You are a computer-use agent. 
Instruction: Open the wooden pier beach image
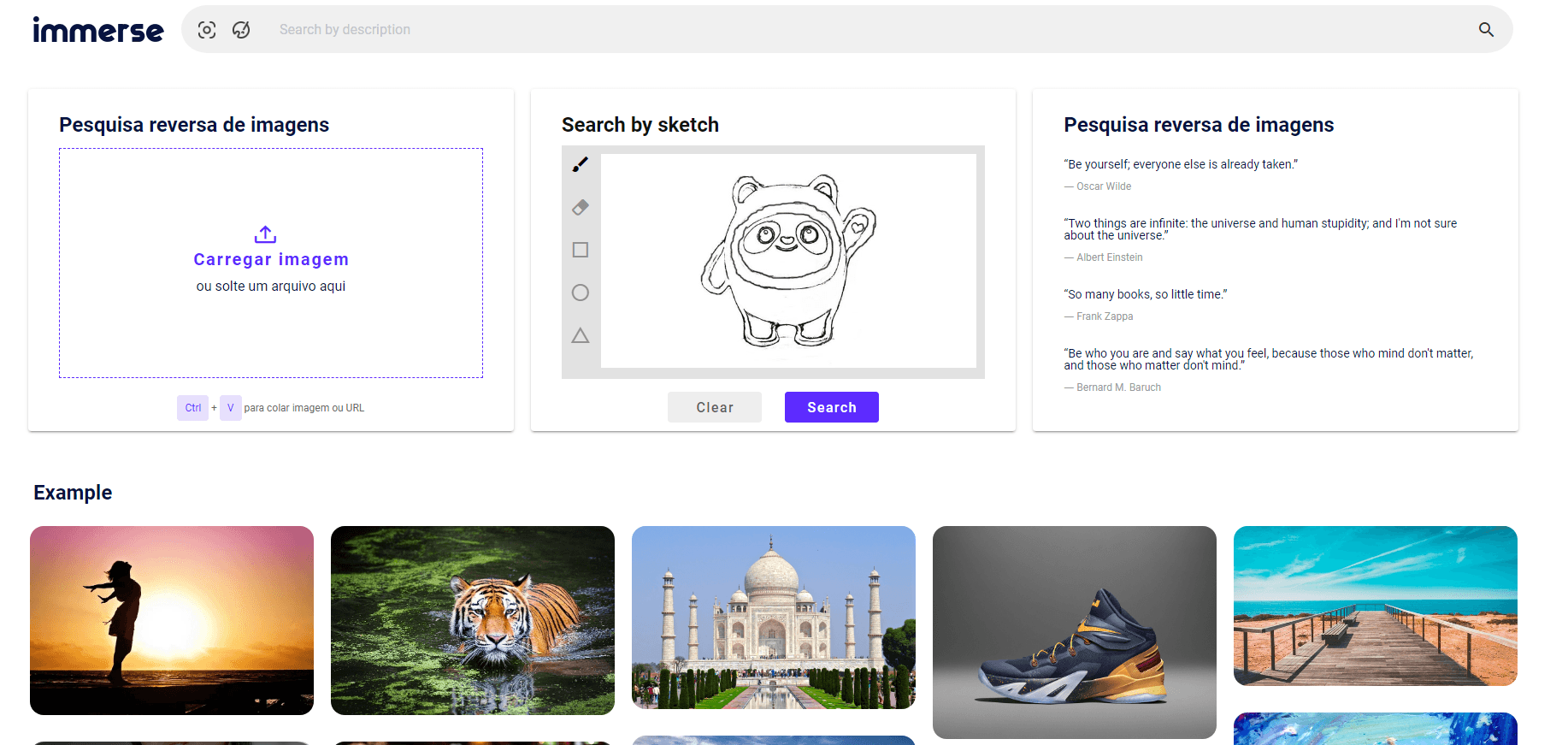(1376, 606)
